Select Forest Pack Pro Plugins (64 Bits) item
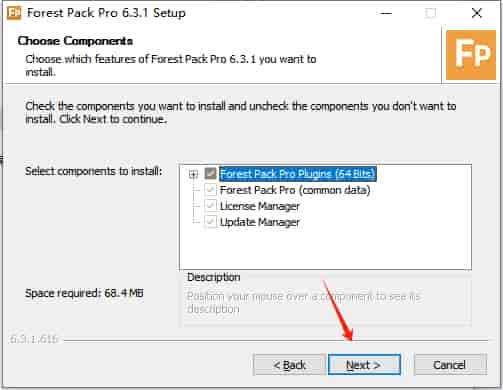 point(298,174)
